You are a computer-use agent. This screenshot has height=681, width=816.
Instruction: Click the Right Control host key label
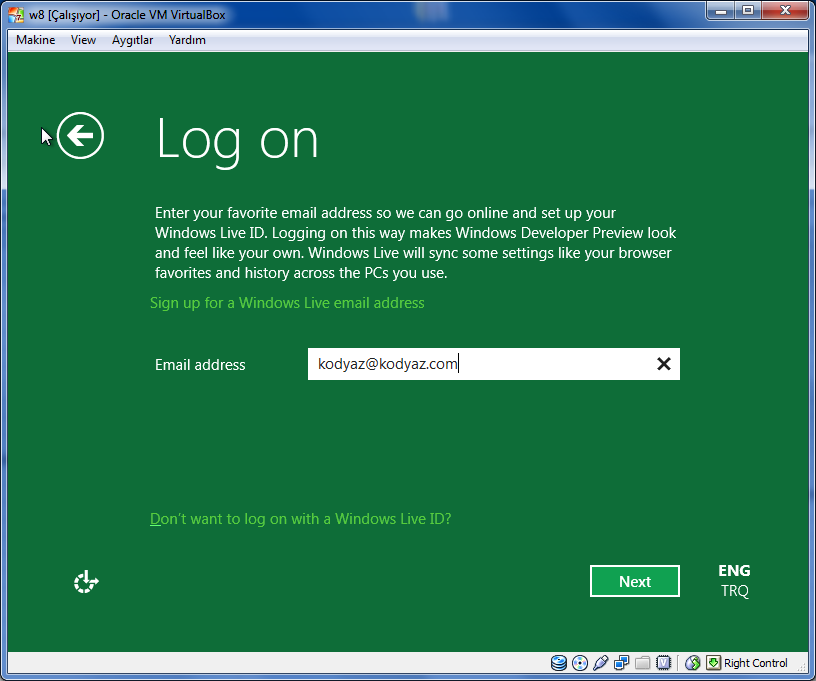pos(755,663)
